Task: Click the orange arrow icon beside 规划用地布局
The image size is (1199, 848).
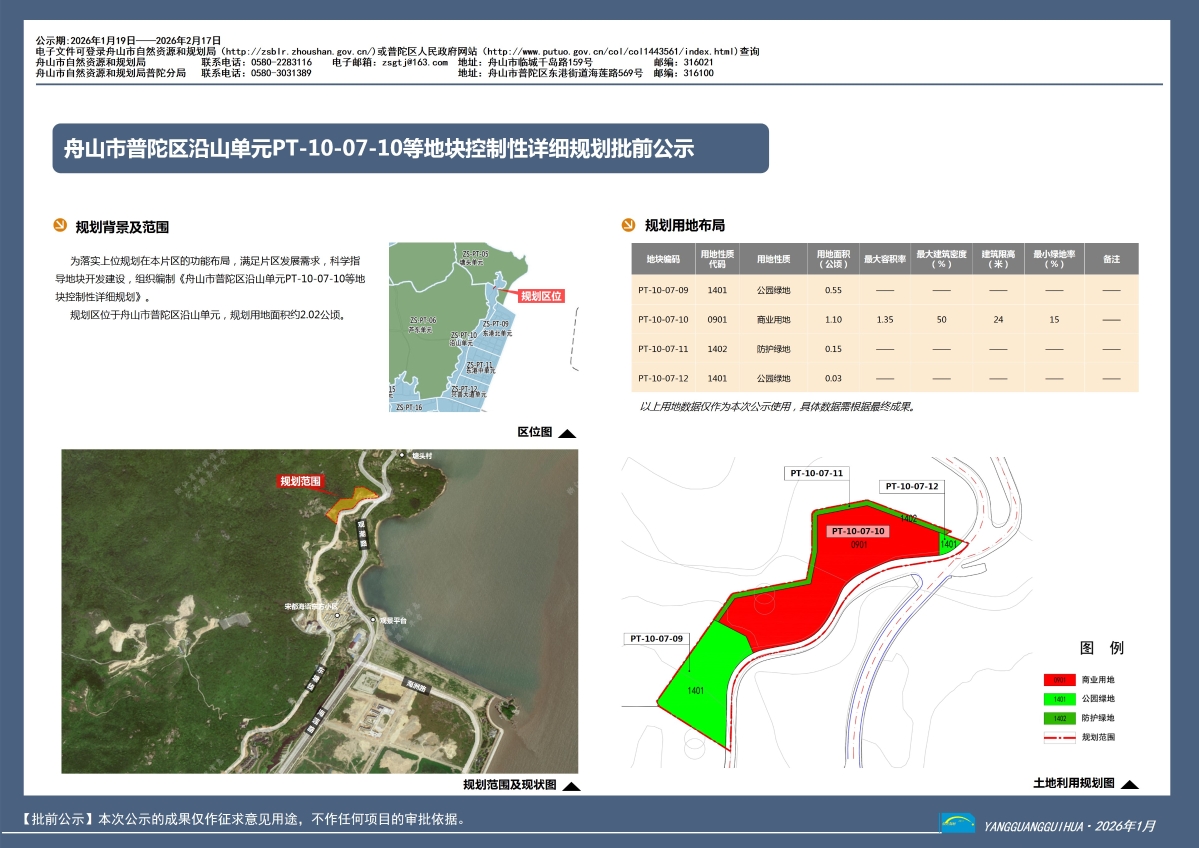Action: (628, 225)
